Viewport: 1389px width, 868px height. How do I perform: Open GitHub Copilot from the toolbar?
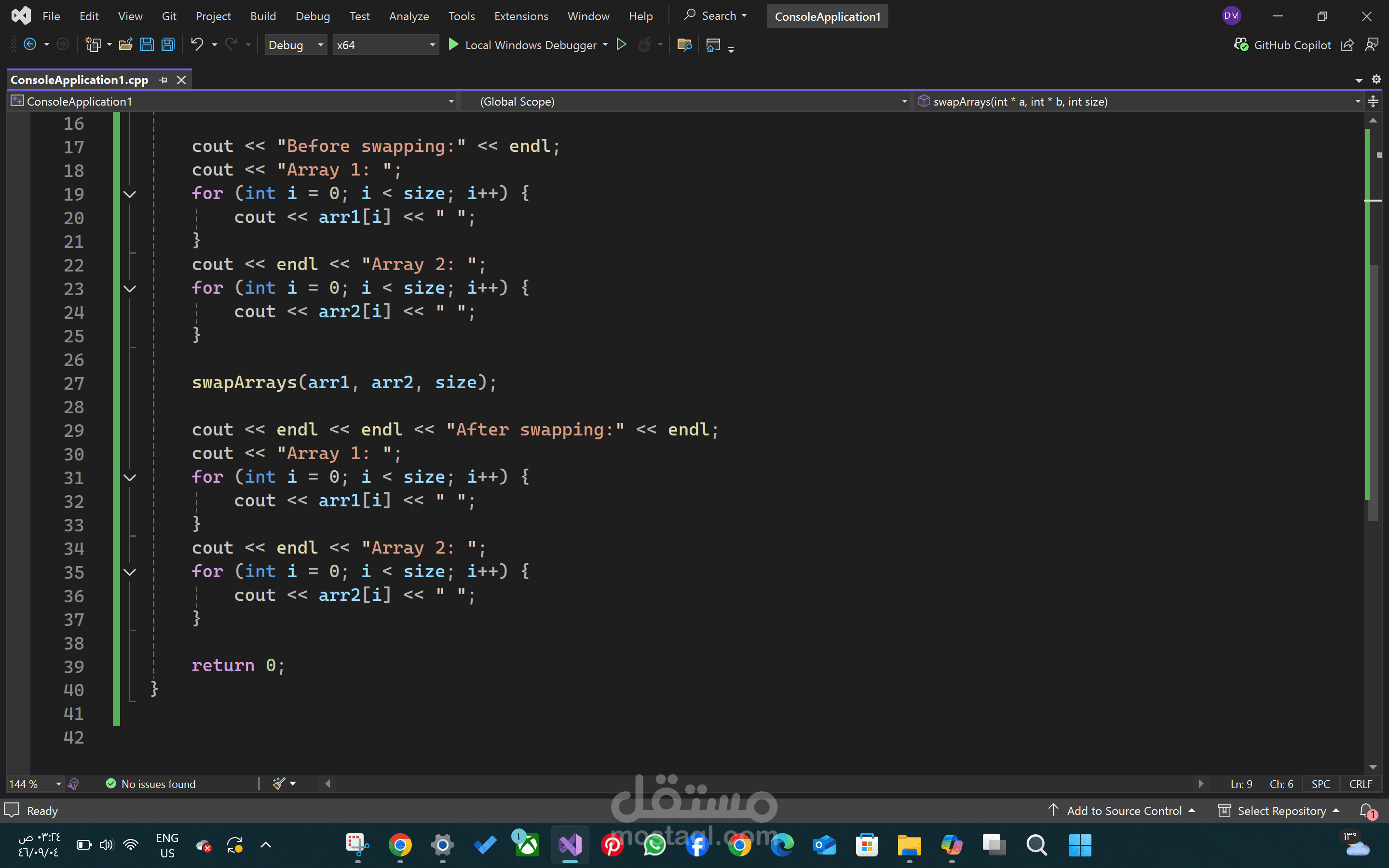(1282, 45)
